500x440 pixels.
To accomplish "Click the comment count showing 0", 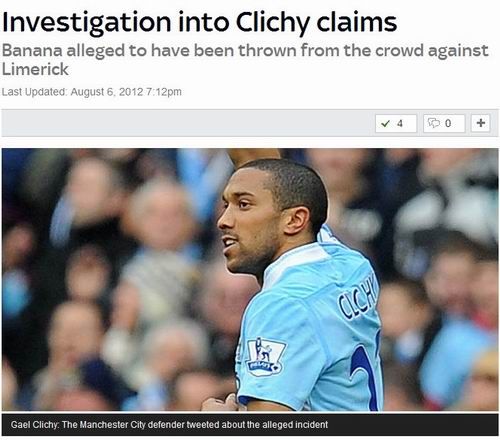I will [x=448, y=124].
